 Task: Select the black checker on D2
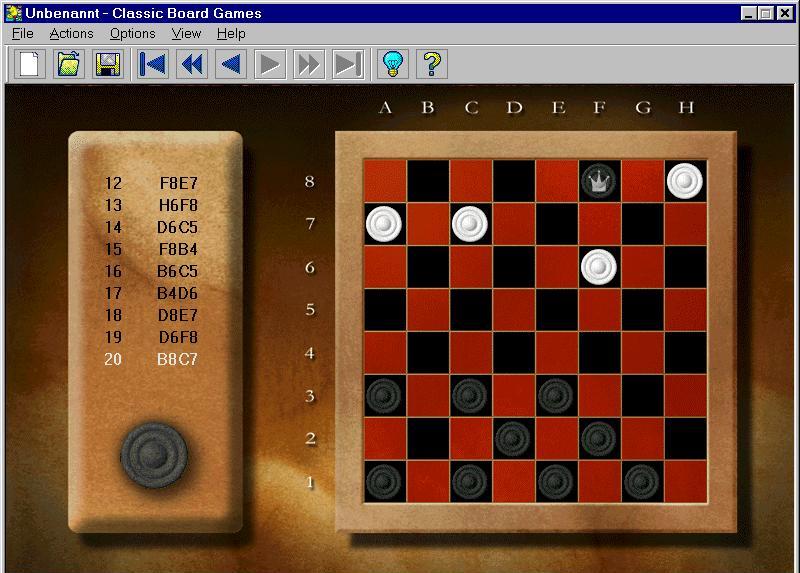click(513, 437)
